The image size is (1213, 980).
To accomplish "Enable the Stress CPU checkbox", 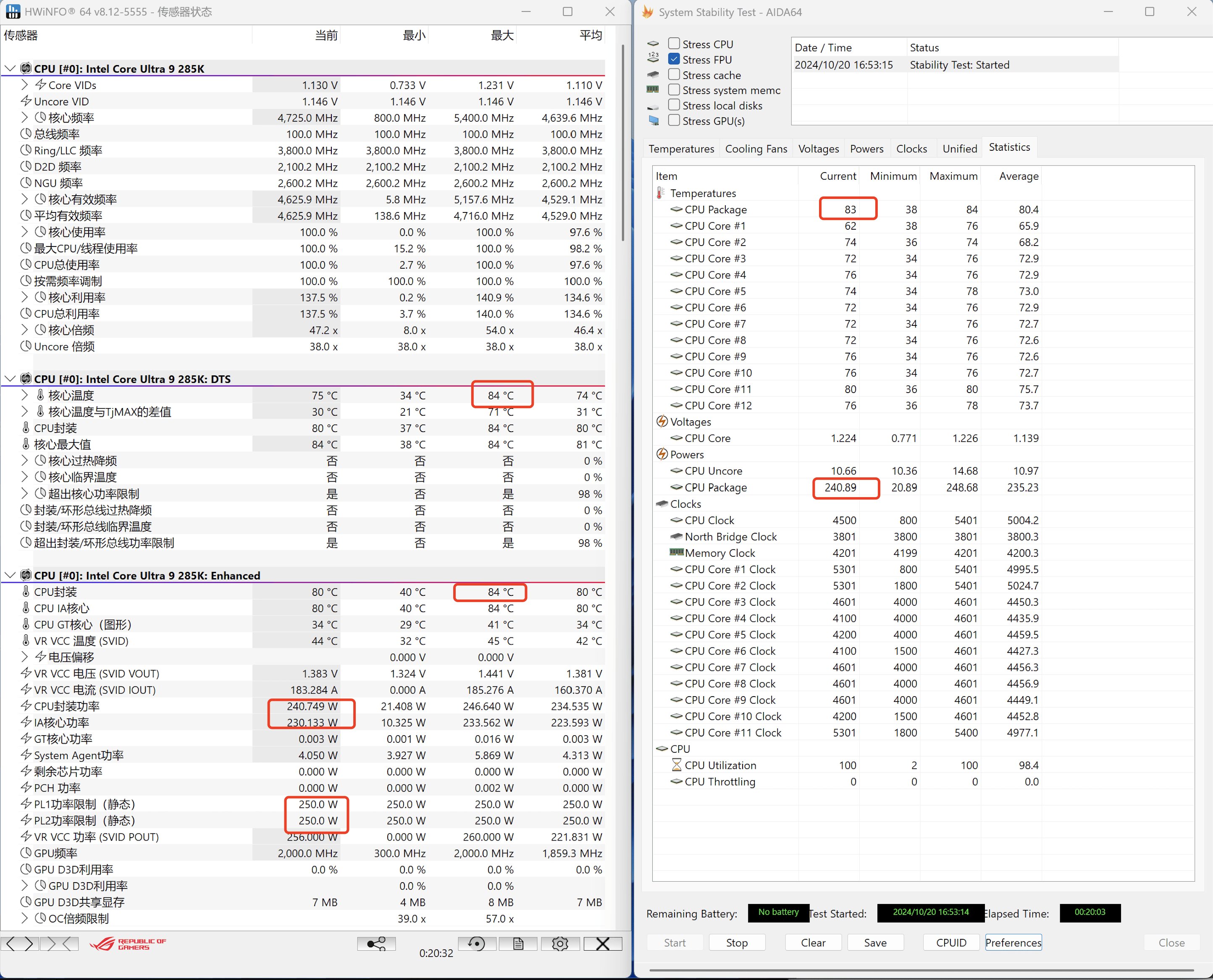I will tap(674, 44).
